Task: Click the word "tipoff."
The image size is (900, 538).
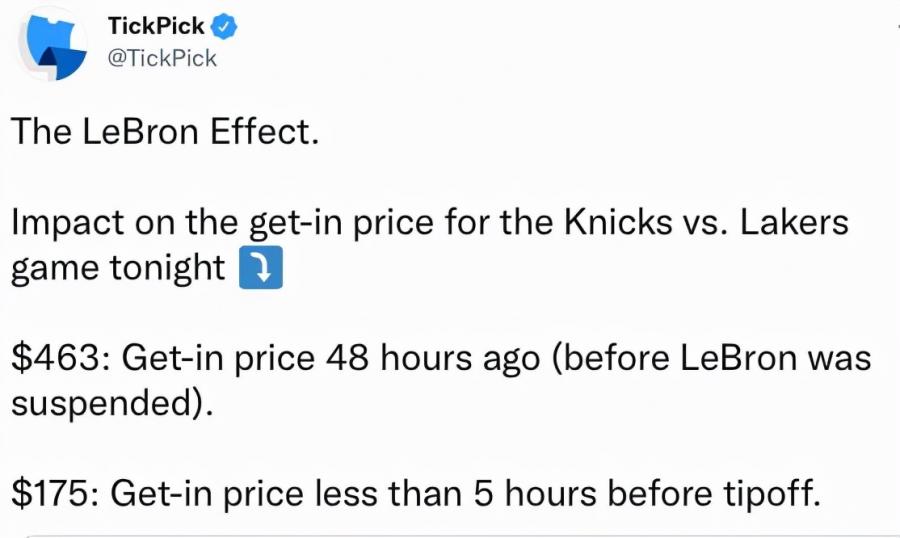Action: [771, 494]
